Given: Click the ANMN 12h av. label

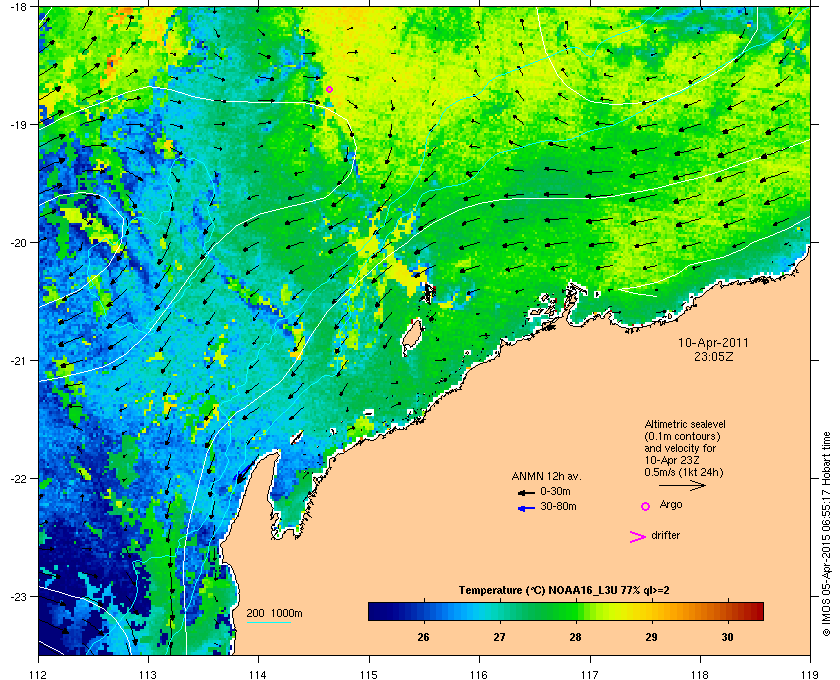Looking at the screenshot, I should 546,476.
